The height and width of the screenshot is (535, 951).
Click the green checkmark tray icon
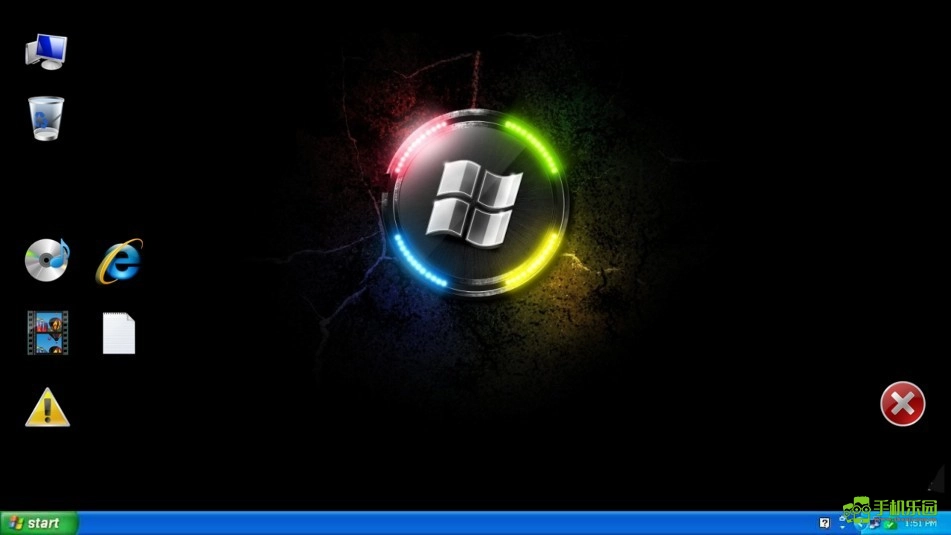[890, 524]
